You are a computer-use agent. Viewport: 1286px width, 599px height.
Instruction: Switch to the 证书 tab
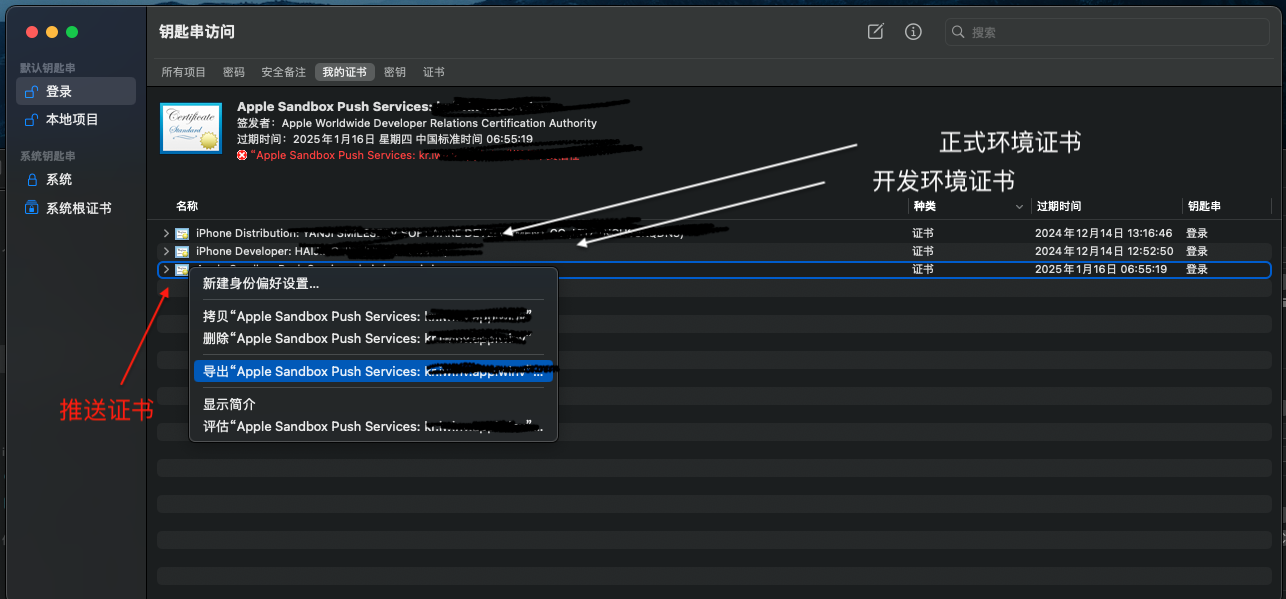[434, 72]
